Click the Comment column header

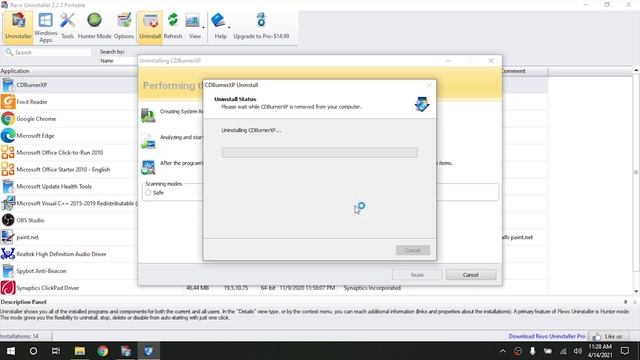tap(524, 71)
